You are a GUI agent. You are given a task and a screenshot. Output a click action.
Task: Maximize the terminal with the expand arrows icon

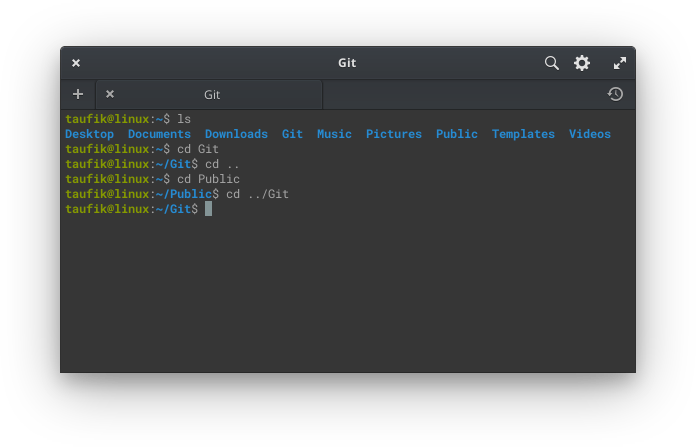(620, 63)
